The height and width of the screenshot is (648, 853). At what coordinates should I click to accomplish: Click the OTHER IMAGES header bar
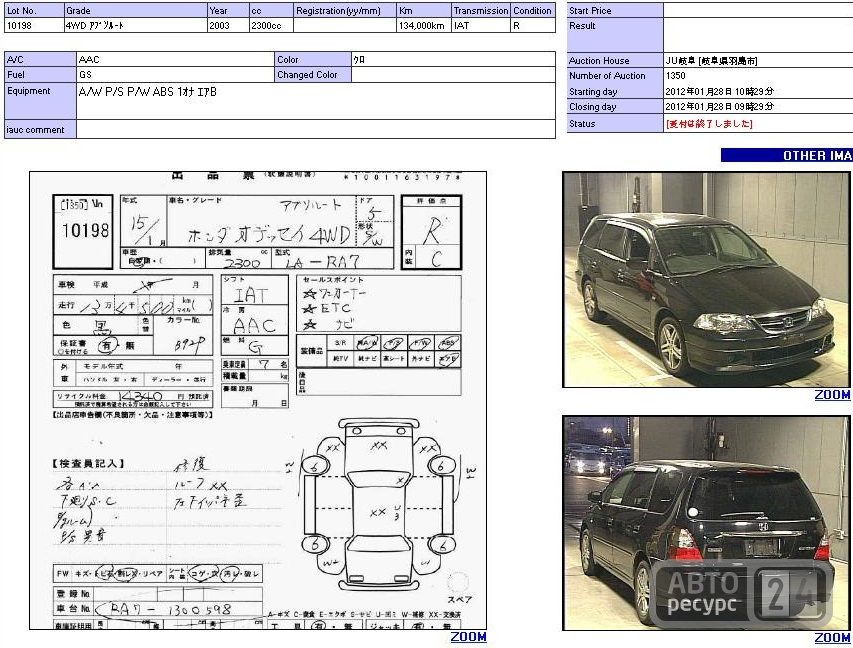787,156
